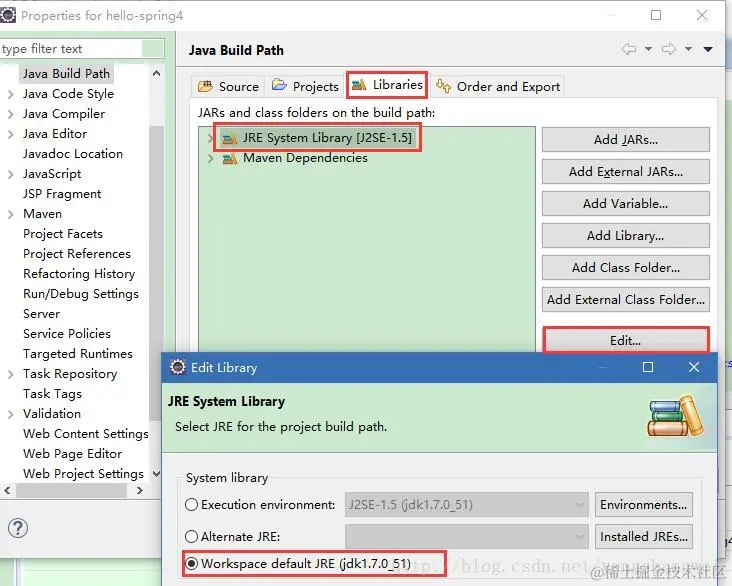Screen dimensions: 732x586
Task: Open the back history dropdown arrow
Action: tap(648, 49)
